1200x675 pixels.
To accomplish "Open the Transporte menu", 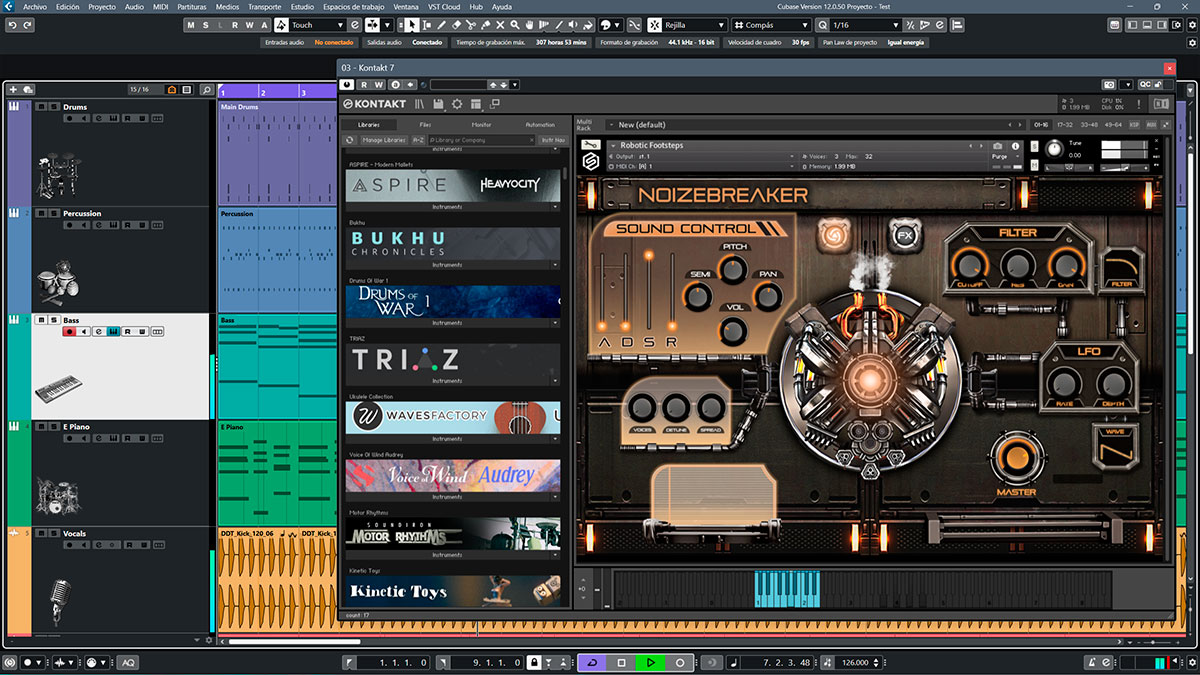I will click(x=265, y=6).
